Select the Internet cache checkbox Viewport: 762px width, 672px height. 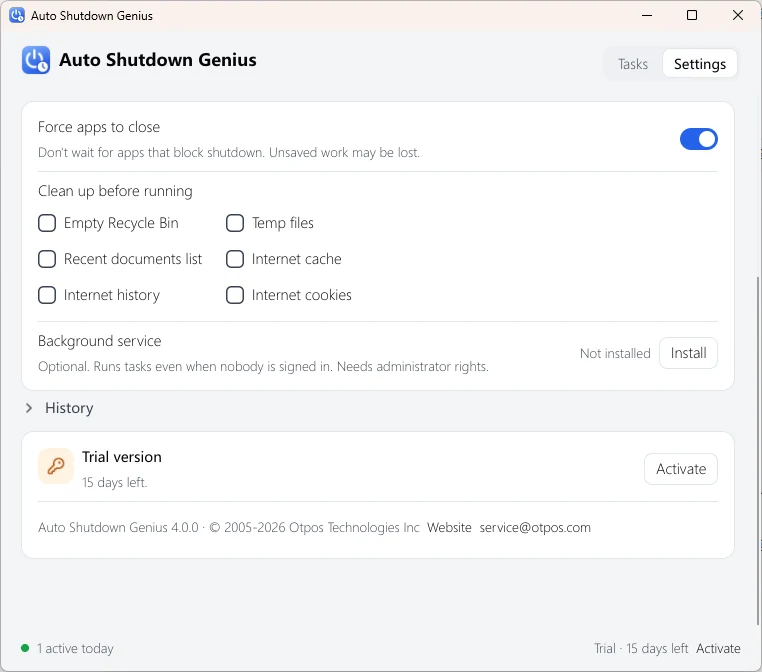(x=235, y=259)
